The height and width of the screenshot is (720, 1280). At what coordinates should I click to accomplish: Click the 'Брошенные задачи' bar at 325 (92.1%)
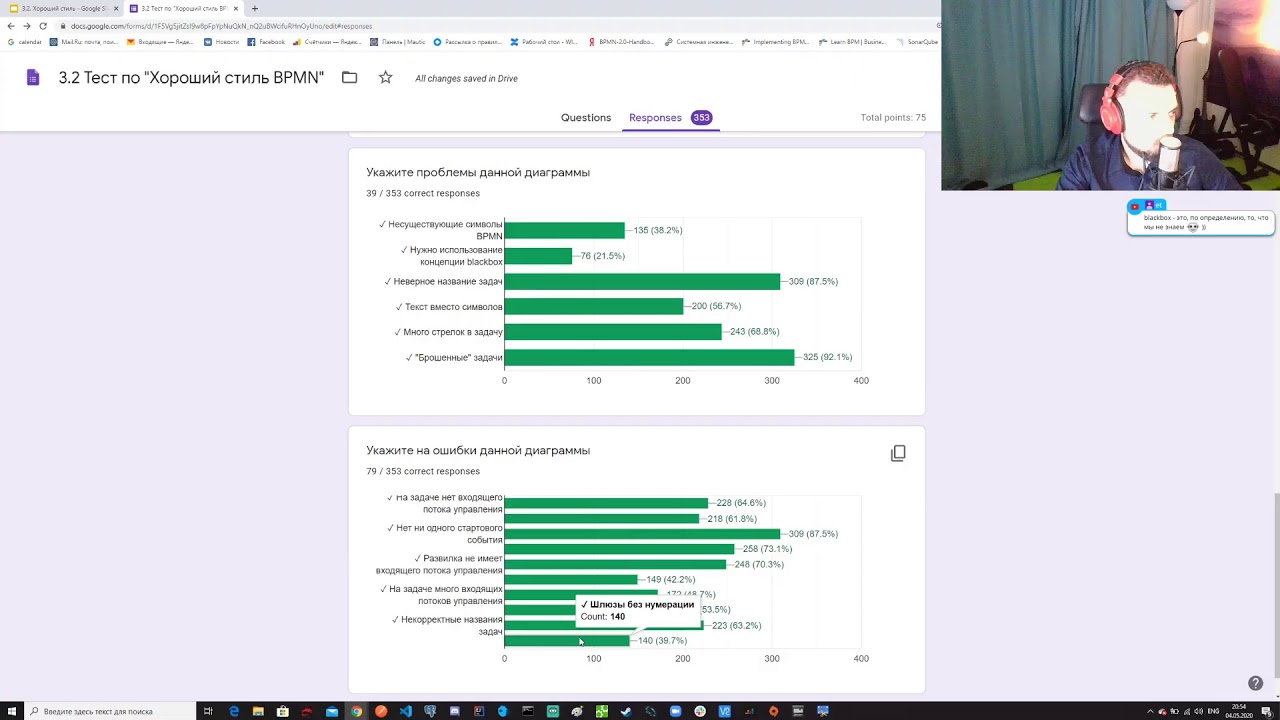click(x=649, y=357)
